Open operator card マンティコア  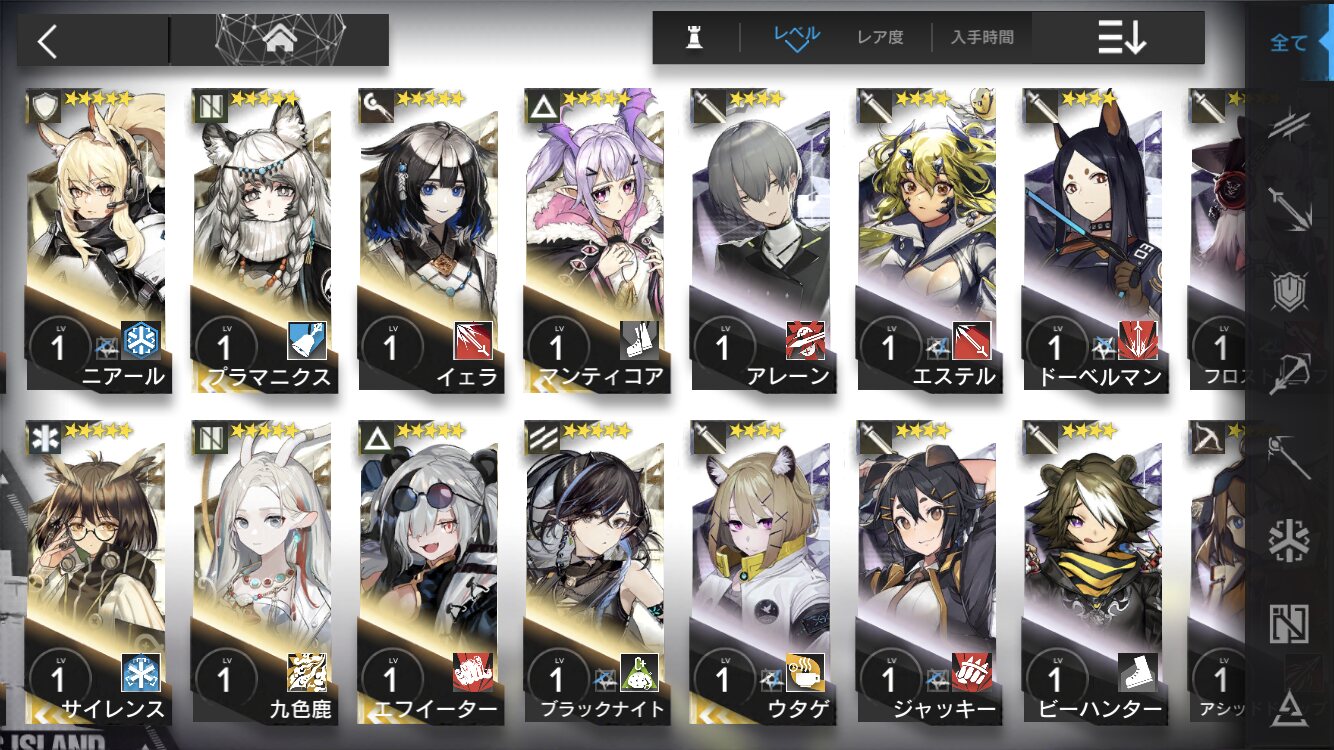point(594,240)
